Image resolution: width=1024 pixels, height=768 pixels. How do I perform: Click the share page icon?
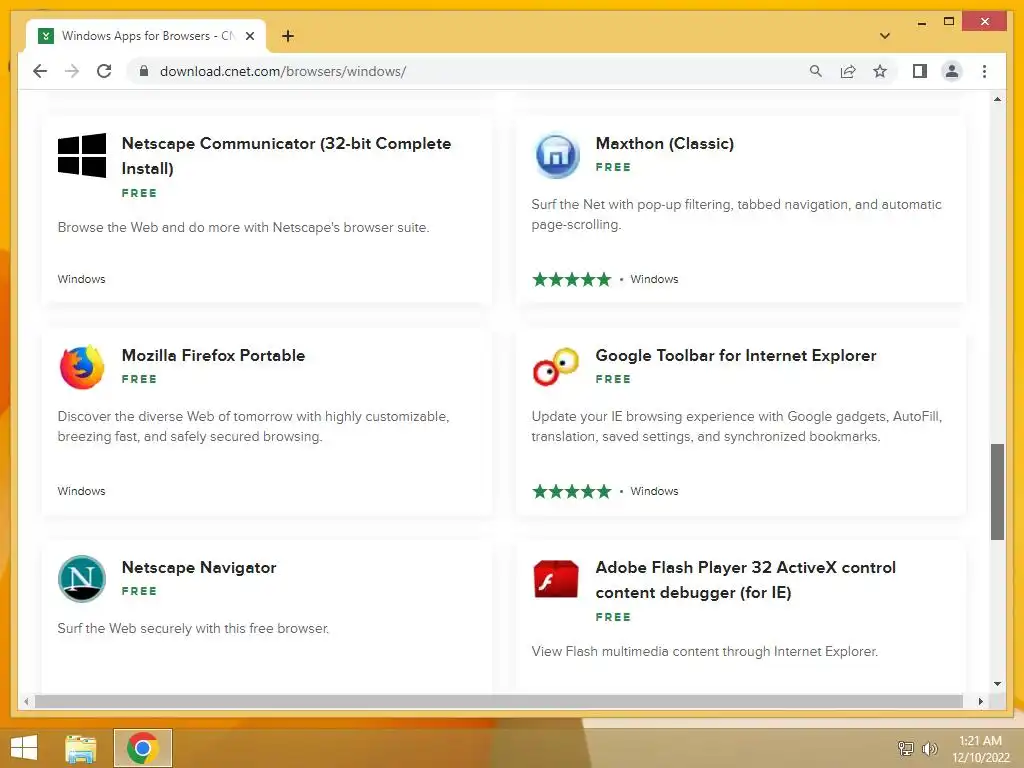(x=848, y=71)
